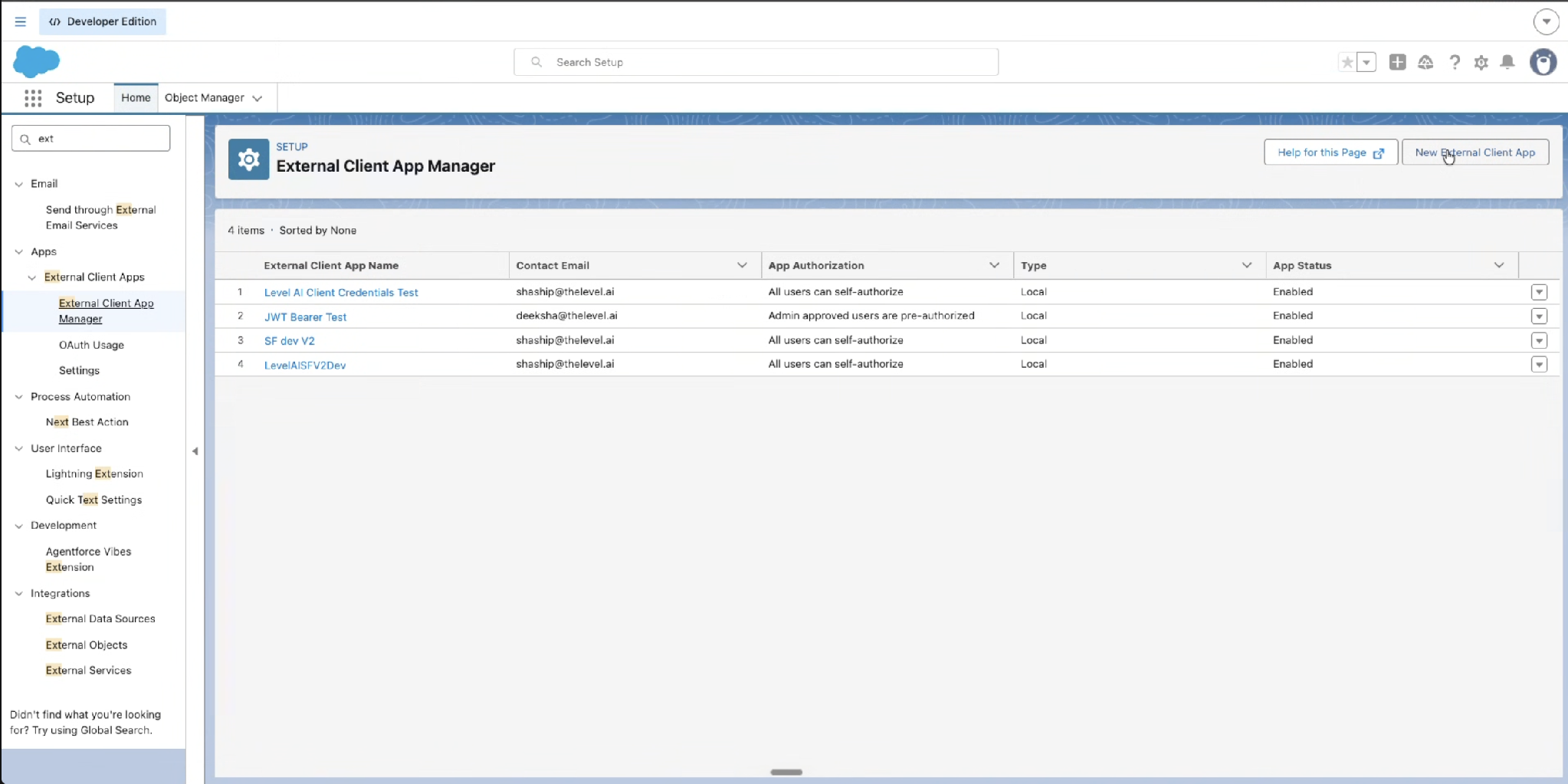The image size is (1568, 784).
Task: Open the user profile avatar
Action: coord(1543,62)
